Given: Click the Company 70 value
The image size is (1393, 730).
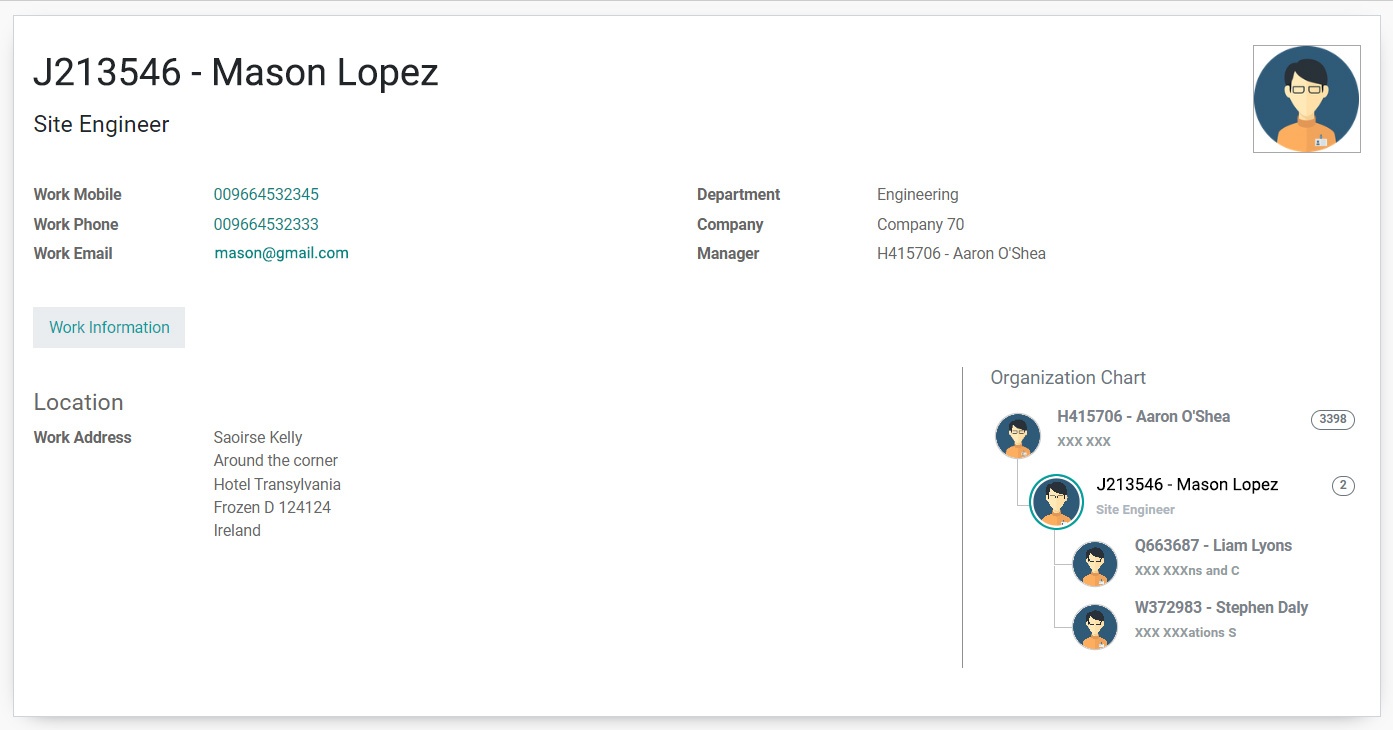Looking at the screenshot, I should pyautogui.click(x=920, y=224).
